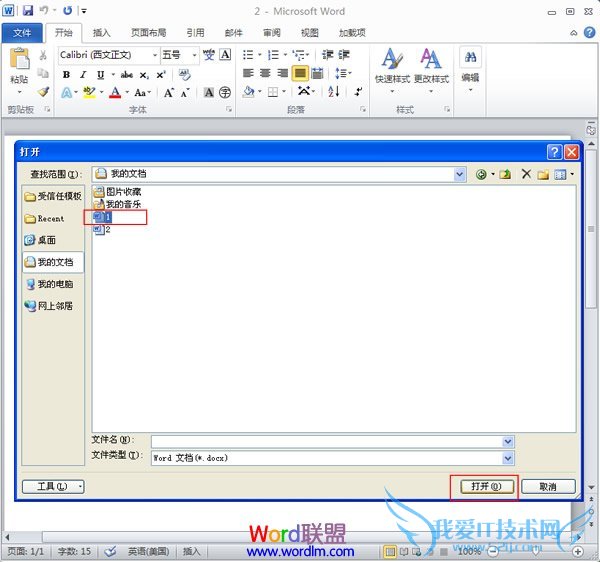Apply text highlight color
Viewport: 600px width, 562px height.
pos(89,92)
